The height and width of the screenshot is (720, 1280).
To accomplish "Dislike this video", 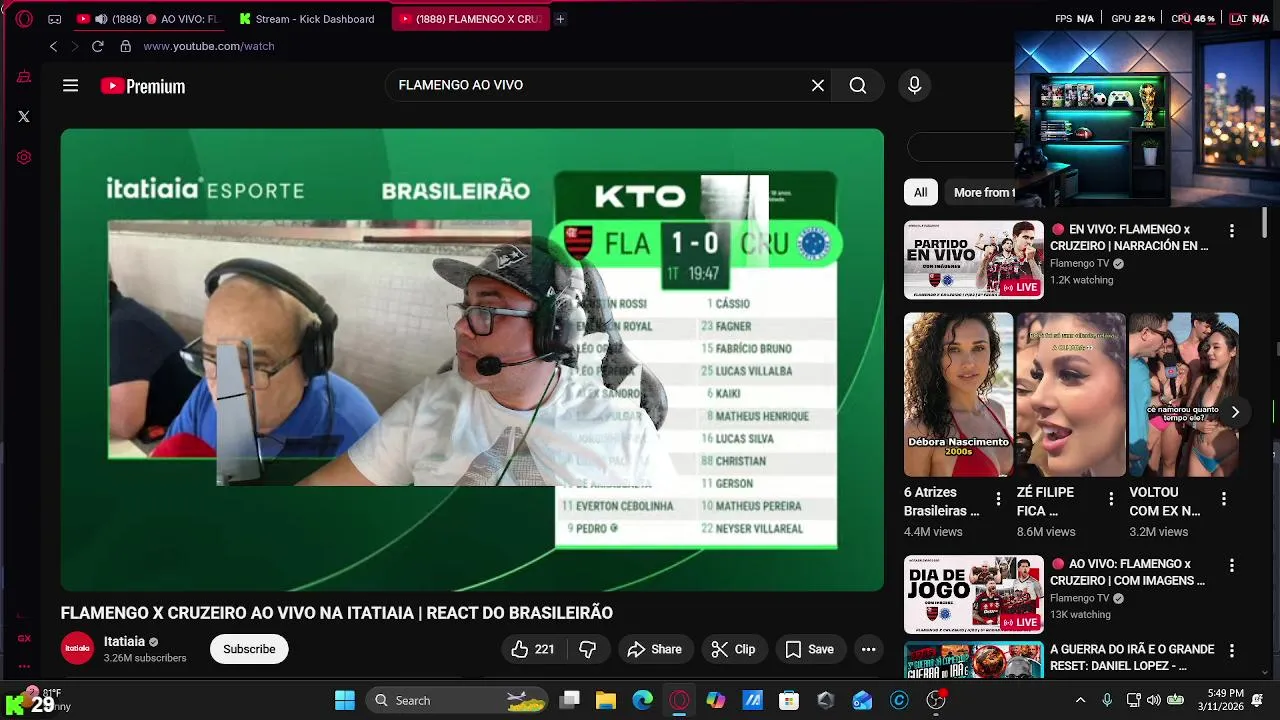I will [x=588, y=649].
